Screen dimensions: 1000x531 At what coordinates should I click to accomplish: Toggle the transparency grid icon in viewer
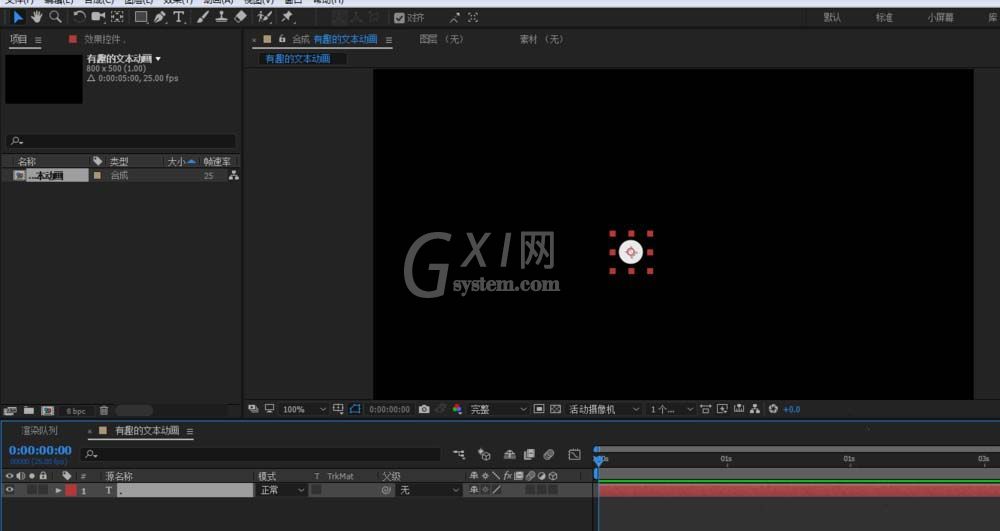pyautogui.click(x=555, y=409)
